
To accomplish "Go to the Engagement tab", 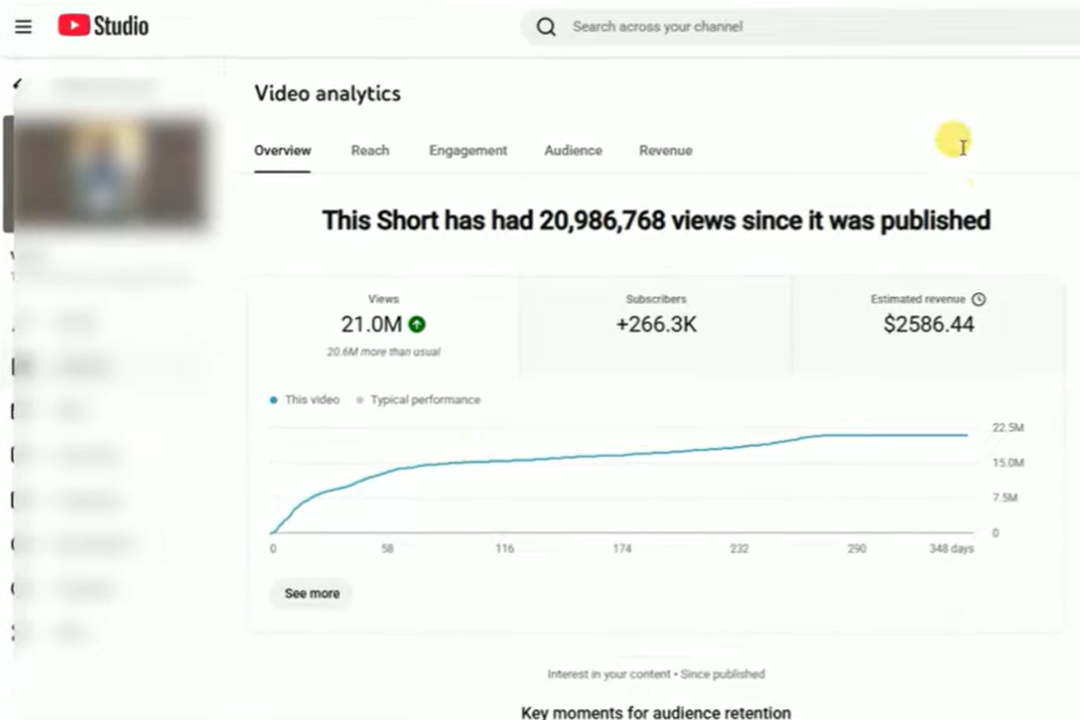I will click(468, 151).
